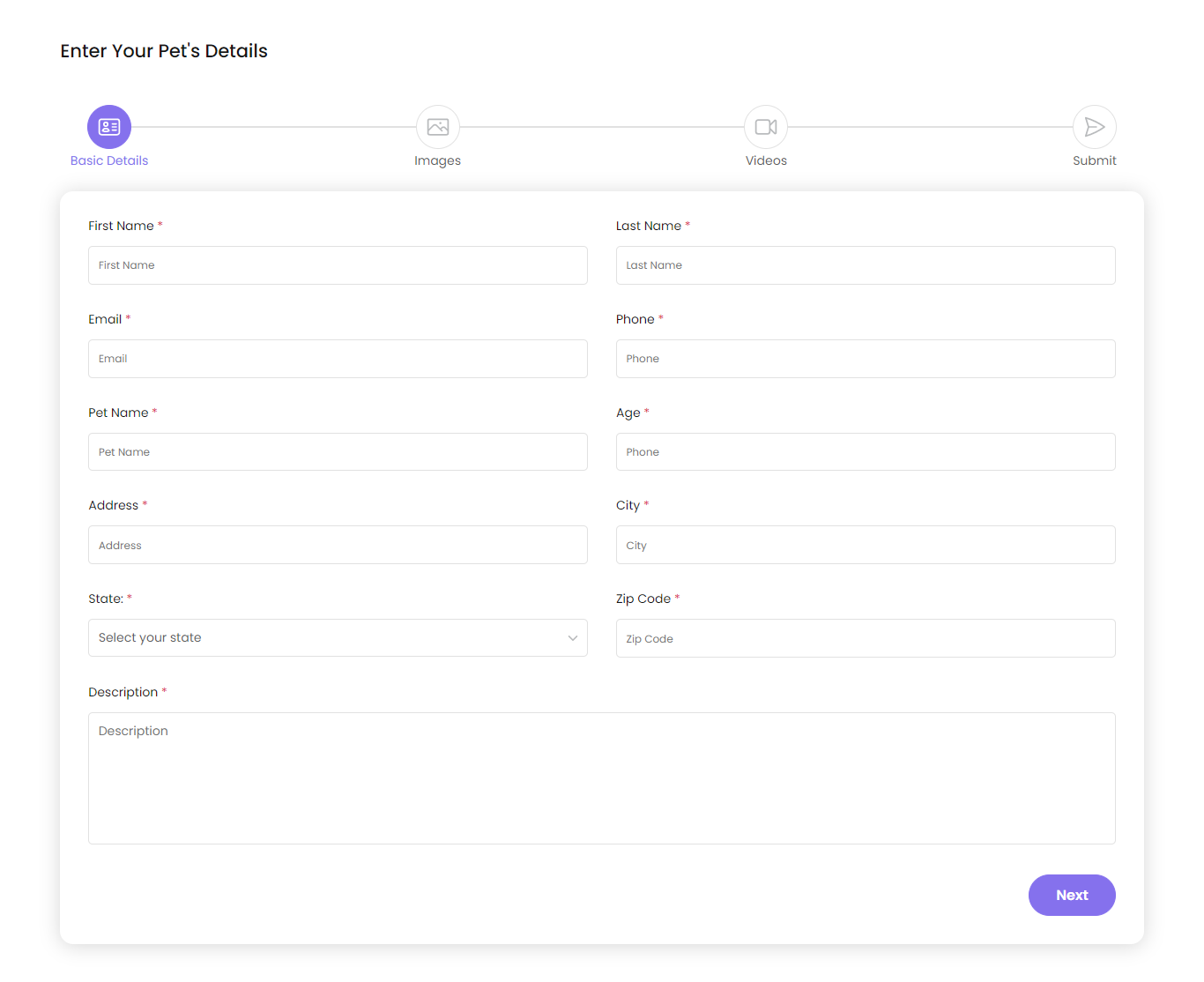This screenshot has height=982, width=1204.
Task: Focus the Description text area
Action: [602, 778]
